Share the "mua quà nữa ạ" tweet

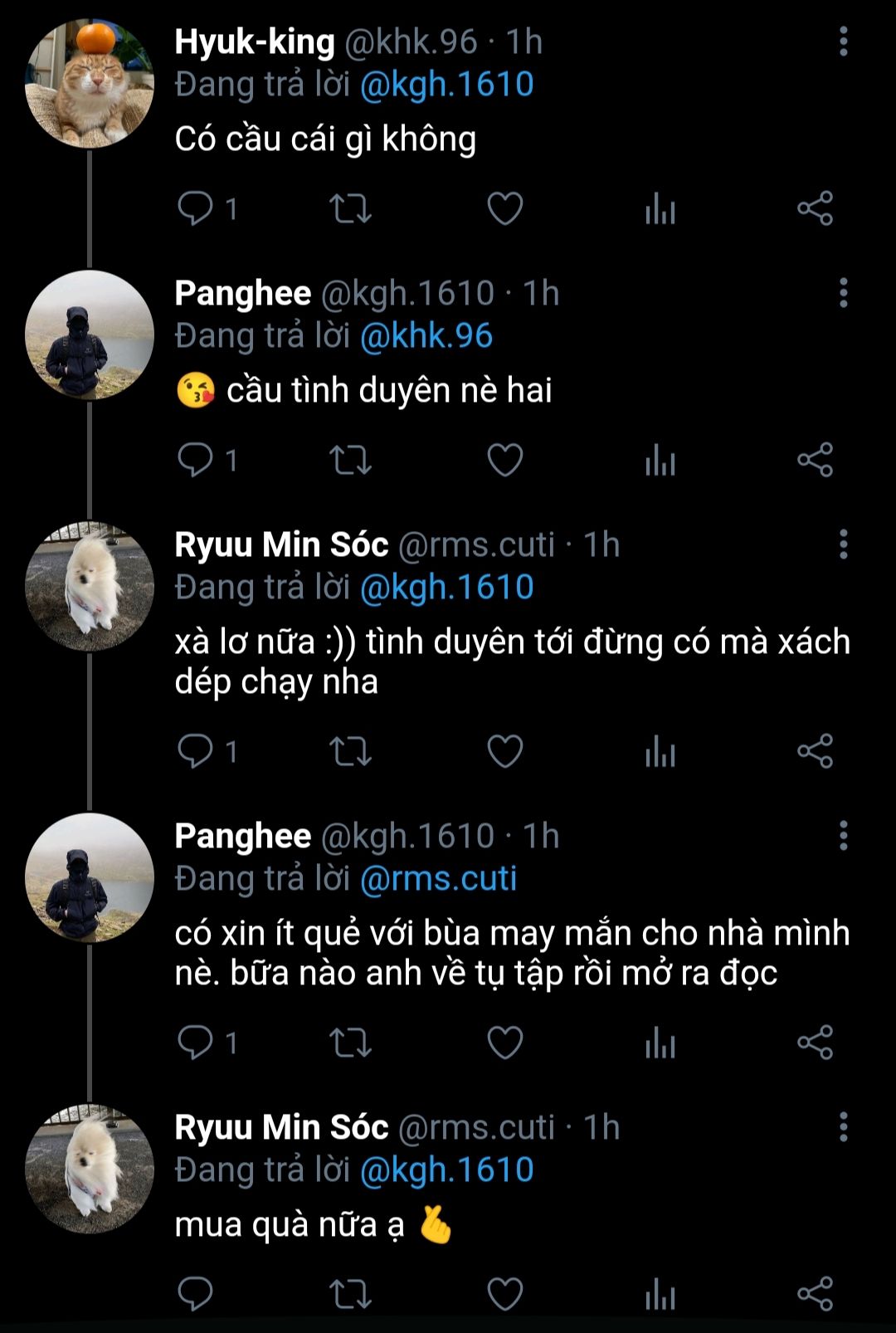(x=815, y=1294)
